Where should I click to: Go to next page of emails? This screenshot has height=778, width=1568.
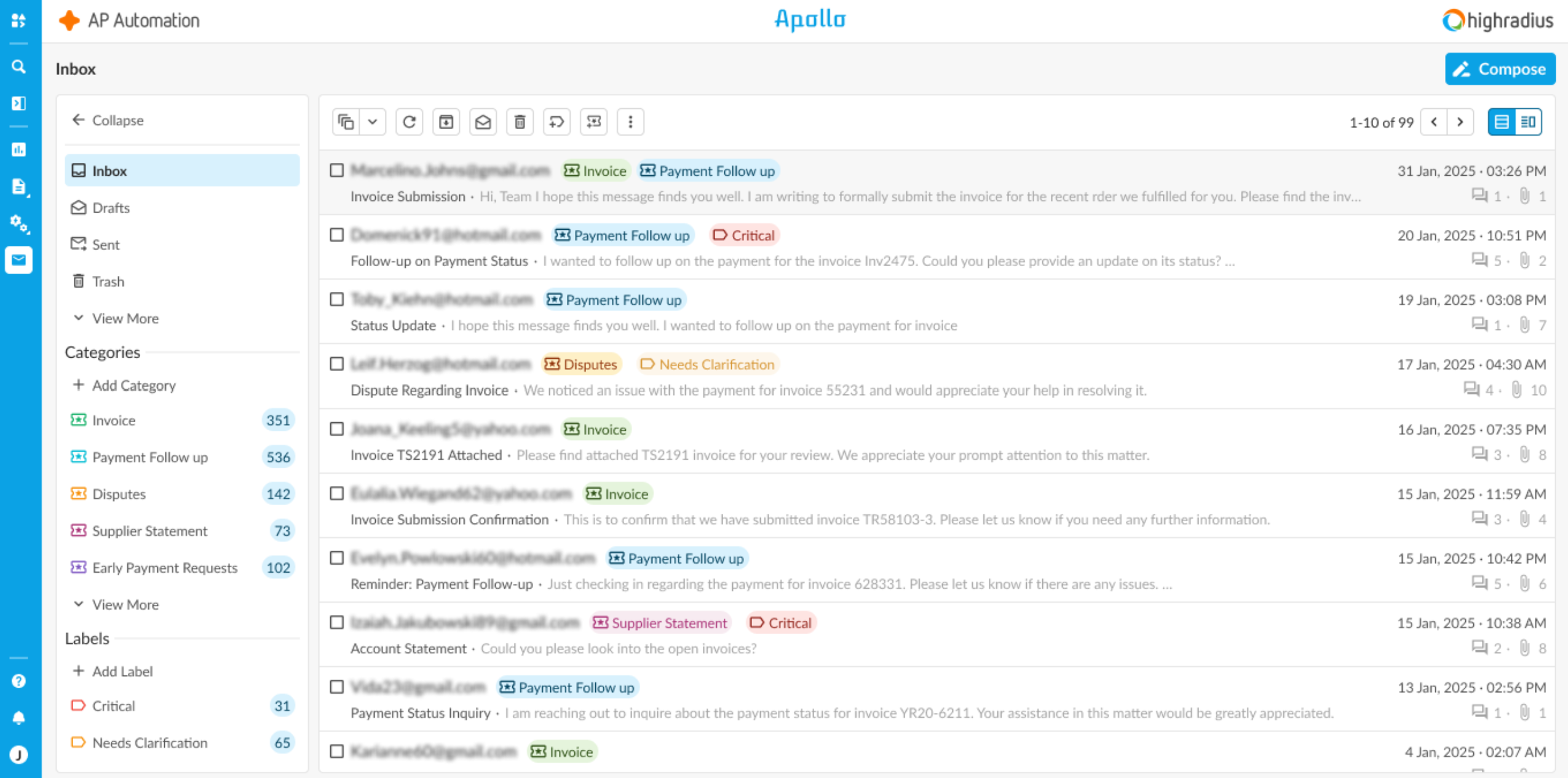[1460, 122]
